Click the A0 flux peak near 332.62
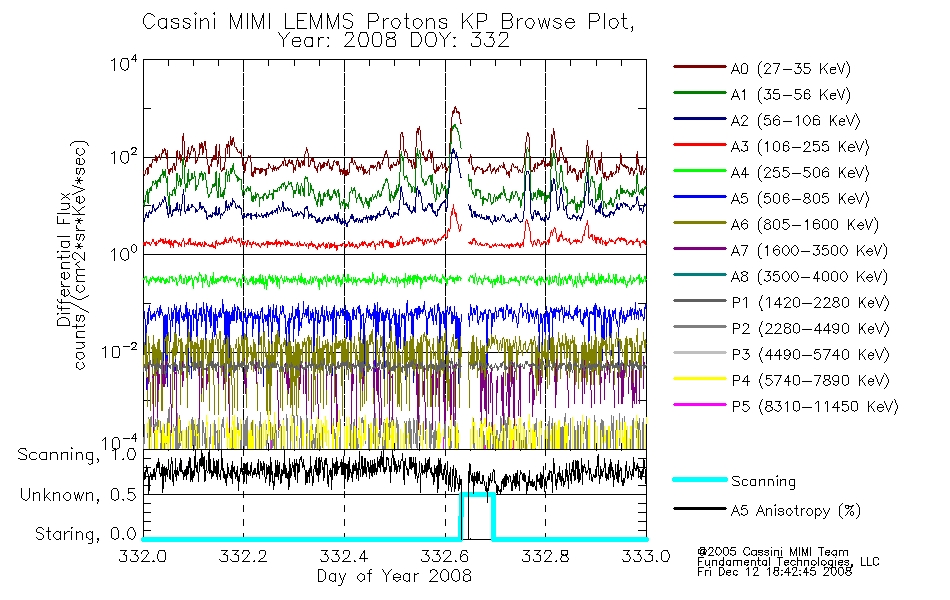 (x=456, y=110)
